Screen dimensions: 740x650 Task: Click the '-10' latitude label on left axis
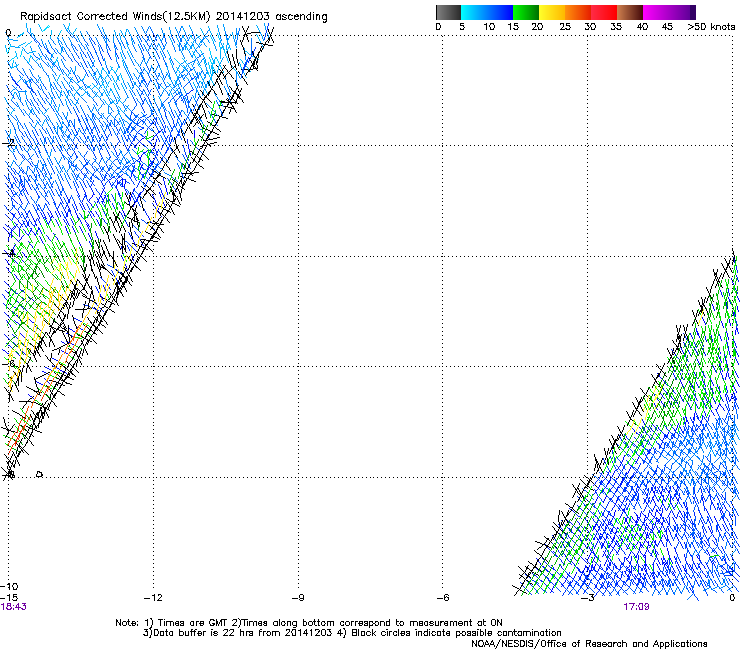(x=9, y=587)
